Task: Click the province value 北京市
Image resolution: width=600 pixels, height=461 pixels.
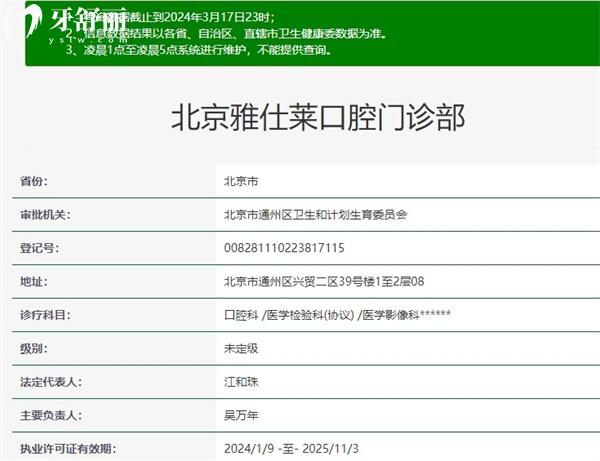Action: [241, 181]
